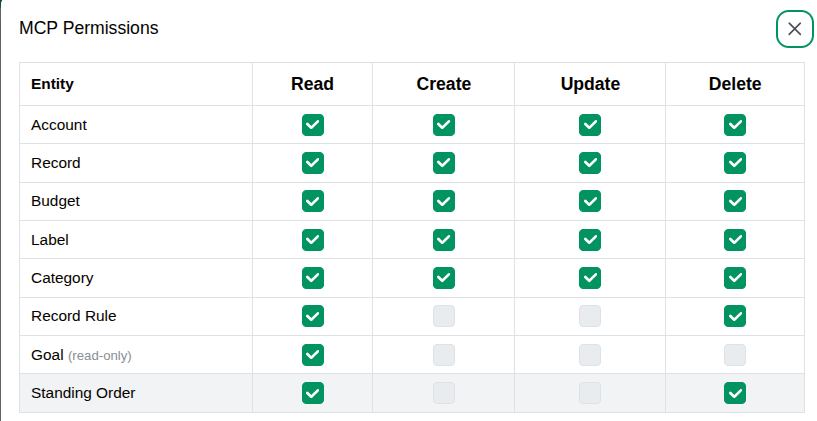
Task: Click the disabled Create checkbox for Goal
Action: (x=444, y=355)
